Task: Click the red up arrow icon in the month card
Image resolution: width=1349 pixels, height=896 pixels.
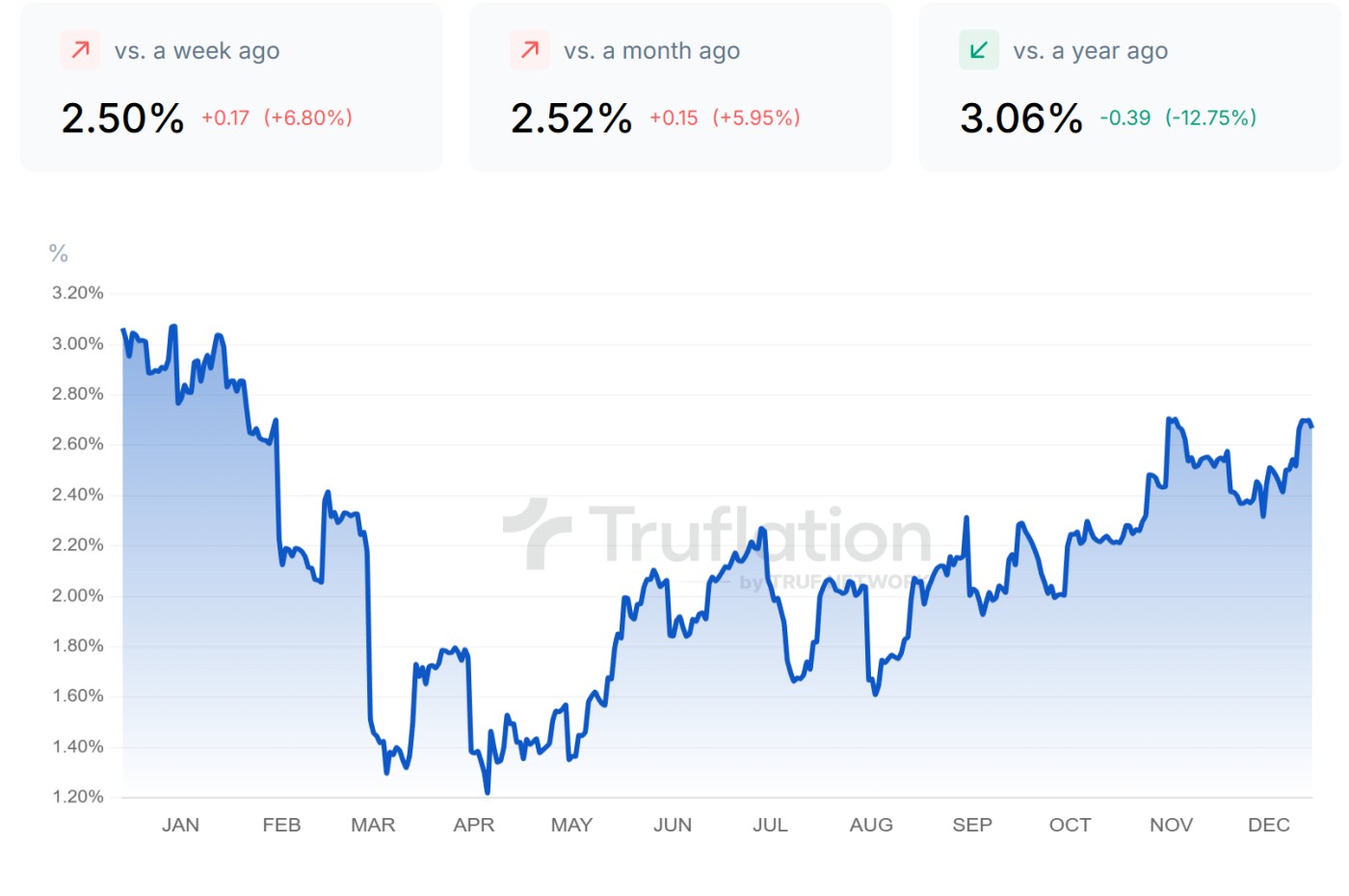Action: tap(530, 49)
